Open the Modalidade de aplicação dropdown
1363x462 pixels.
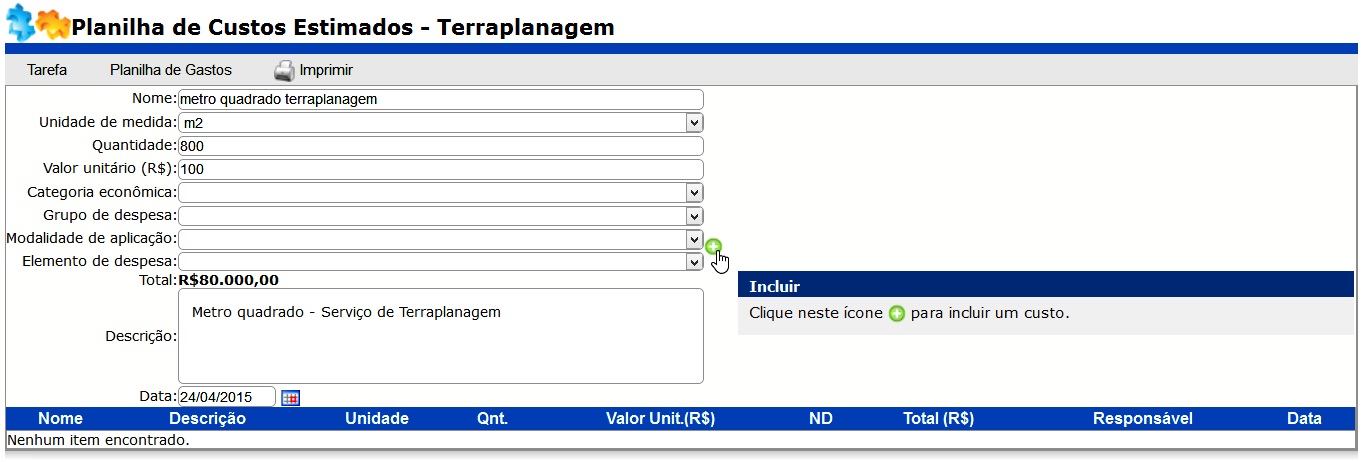[441, 239]
